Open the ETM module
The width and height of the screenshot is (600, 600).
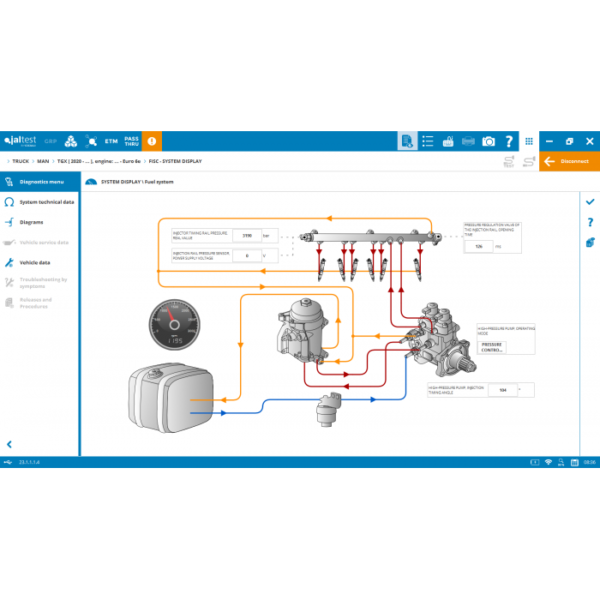pyautogui.click(x=111, y=141)
